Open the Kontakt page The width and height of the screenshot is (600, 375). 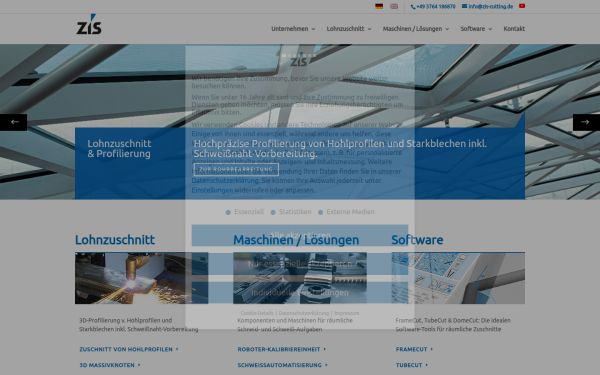coord(514,29)
